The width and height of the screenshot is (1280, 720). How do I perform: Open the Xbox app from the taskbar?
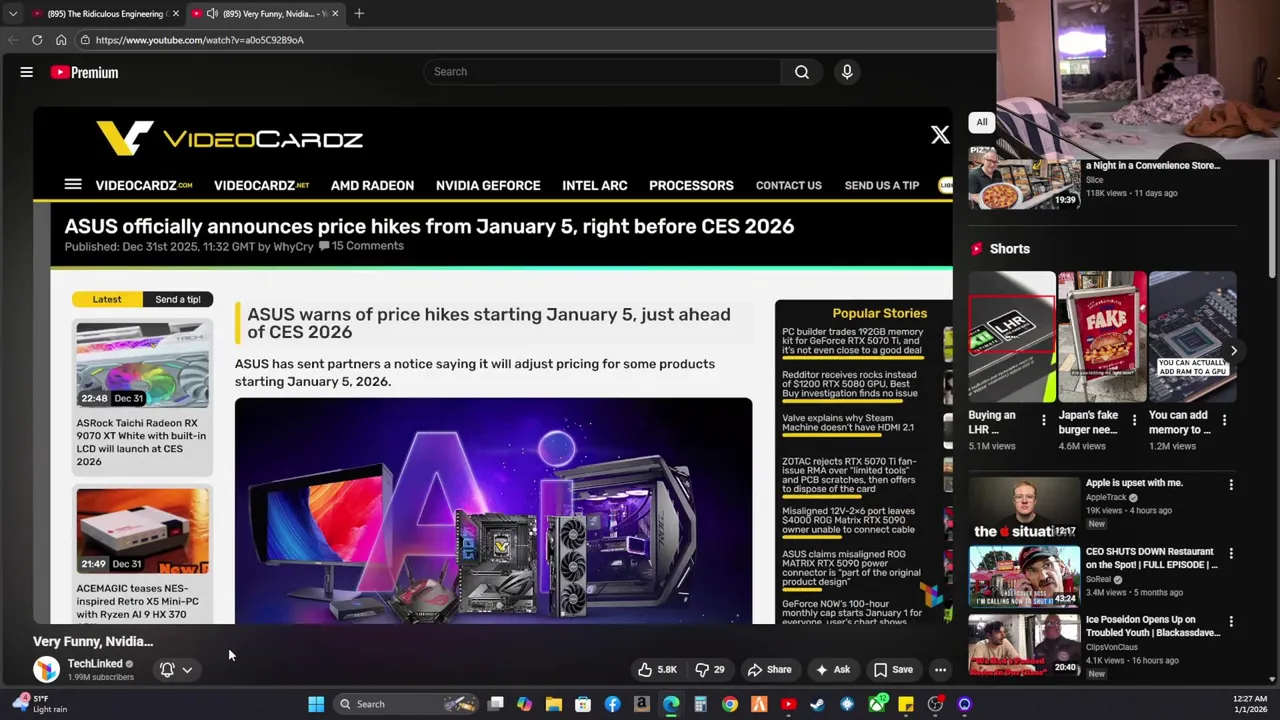coord(877,704)
